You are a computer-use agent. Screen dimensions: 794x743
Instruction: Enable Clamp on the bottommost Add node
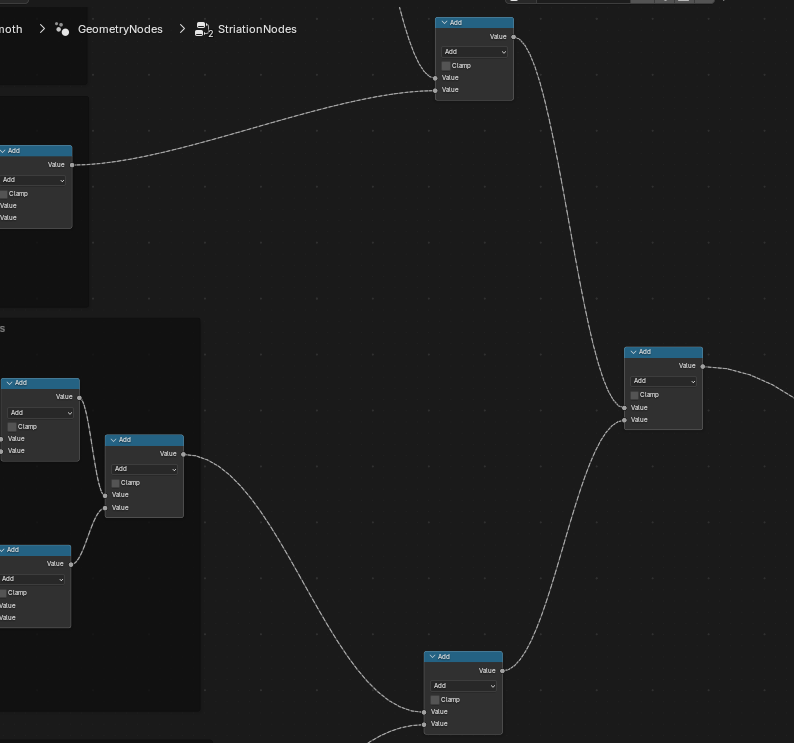[x=435, y=700]
